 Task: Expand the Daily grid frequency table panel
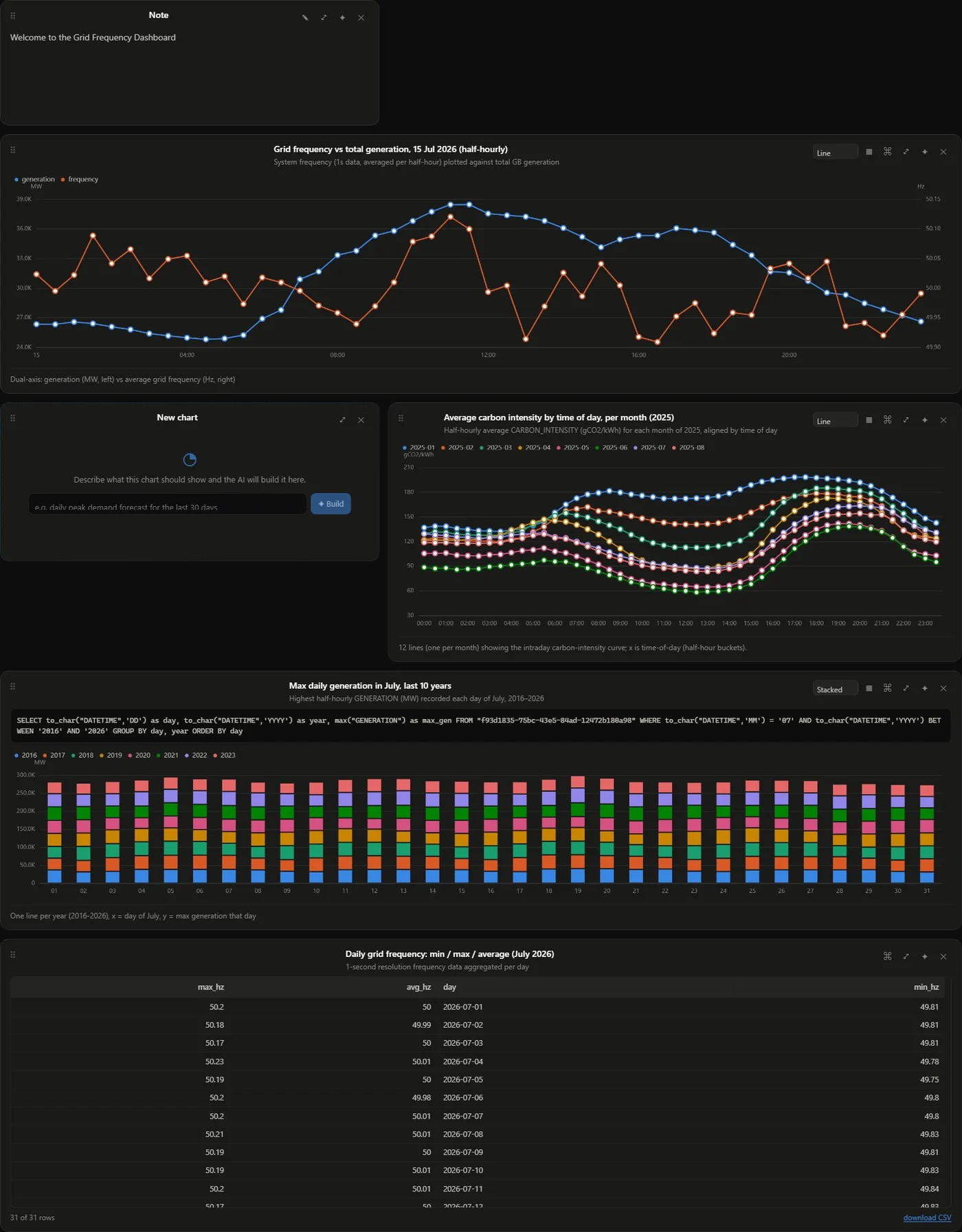coord(906,956)
